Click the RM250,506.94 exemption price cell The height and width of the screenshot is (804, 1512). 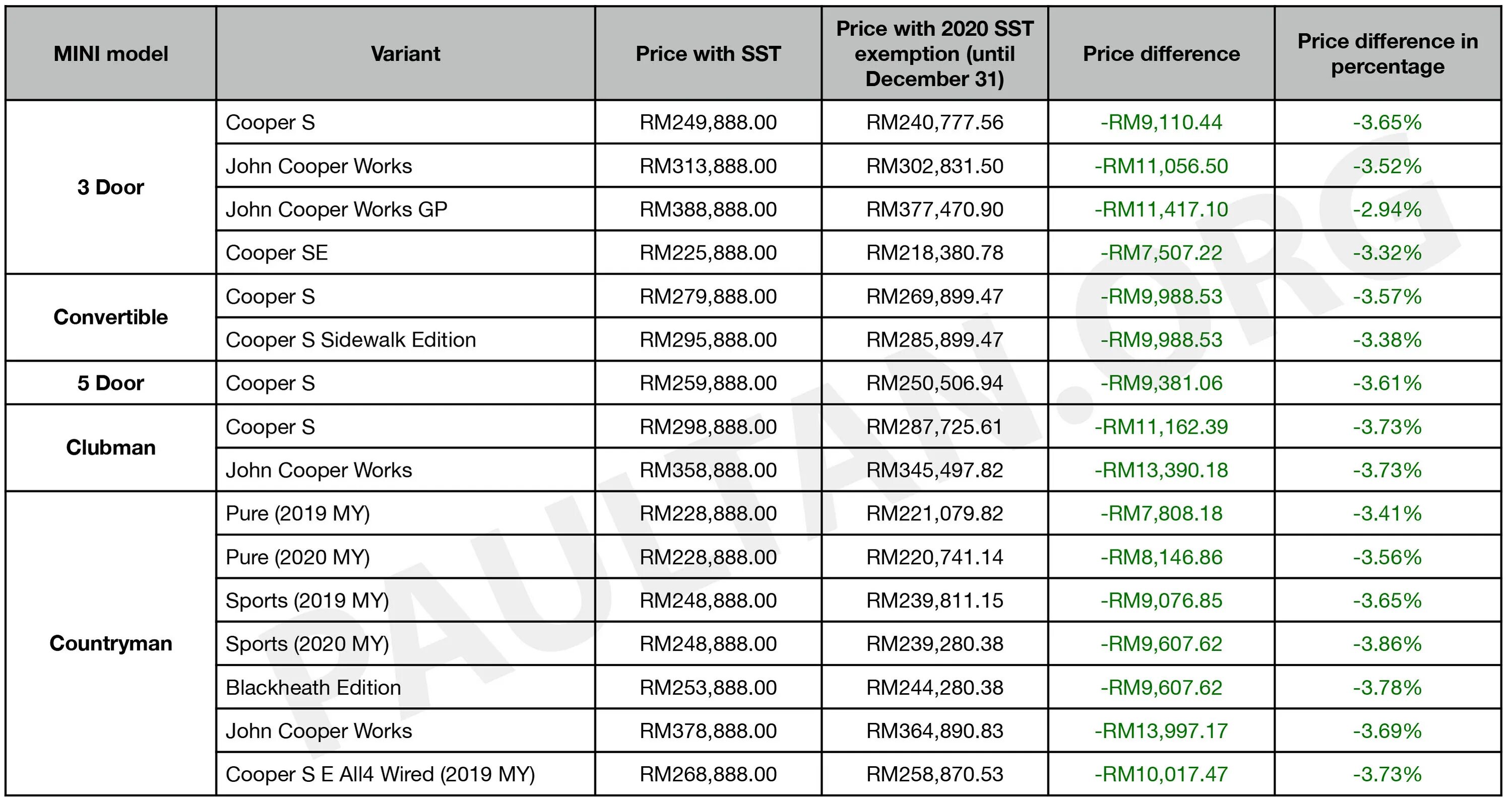[934, 383]
